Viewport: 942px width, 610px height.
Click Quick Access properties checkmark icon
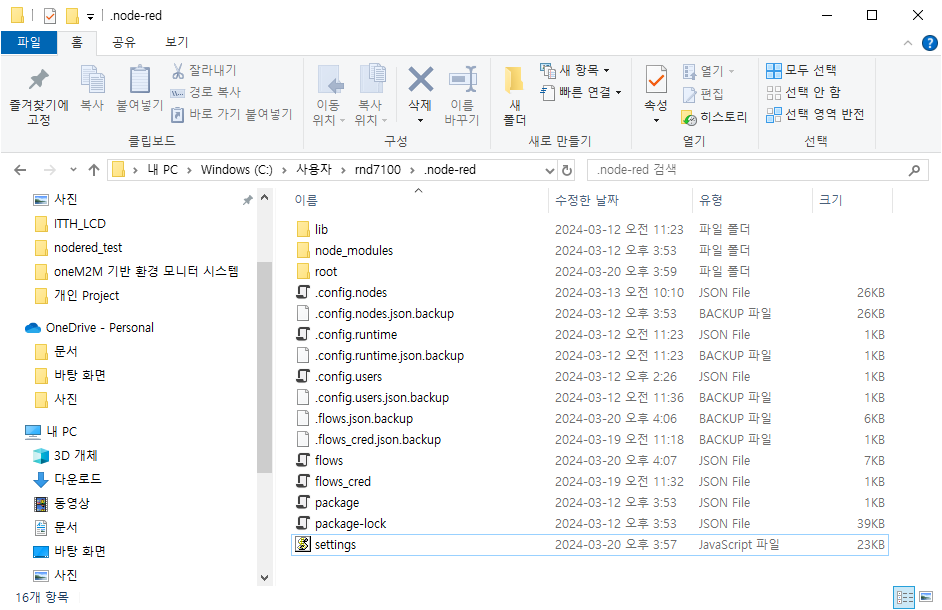50,16
